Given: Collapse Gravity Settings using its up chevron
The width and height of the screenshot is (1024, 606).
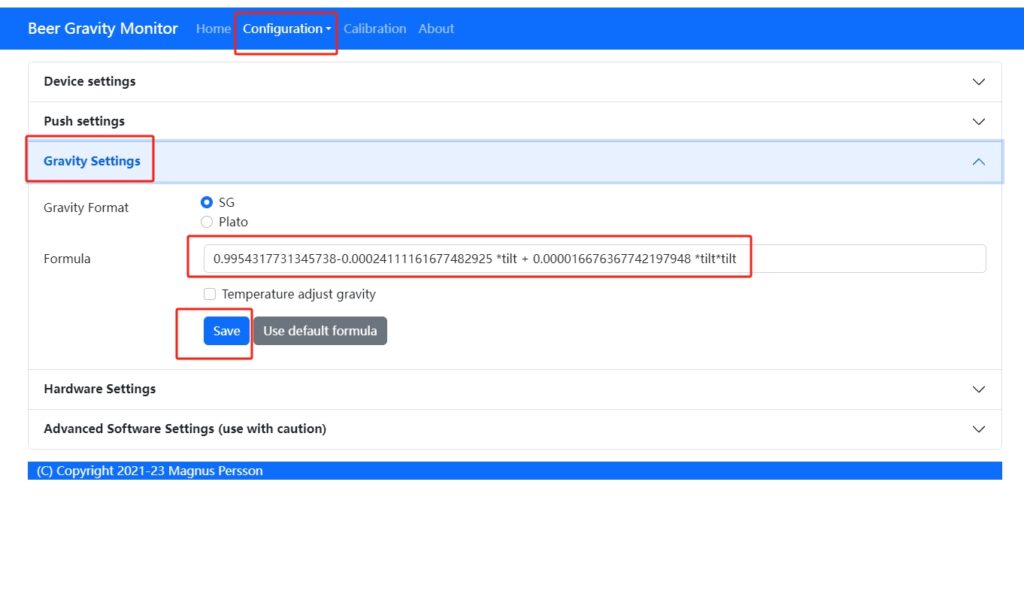Looking at the screenshot, I should [x=978, y=162].
